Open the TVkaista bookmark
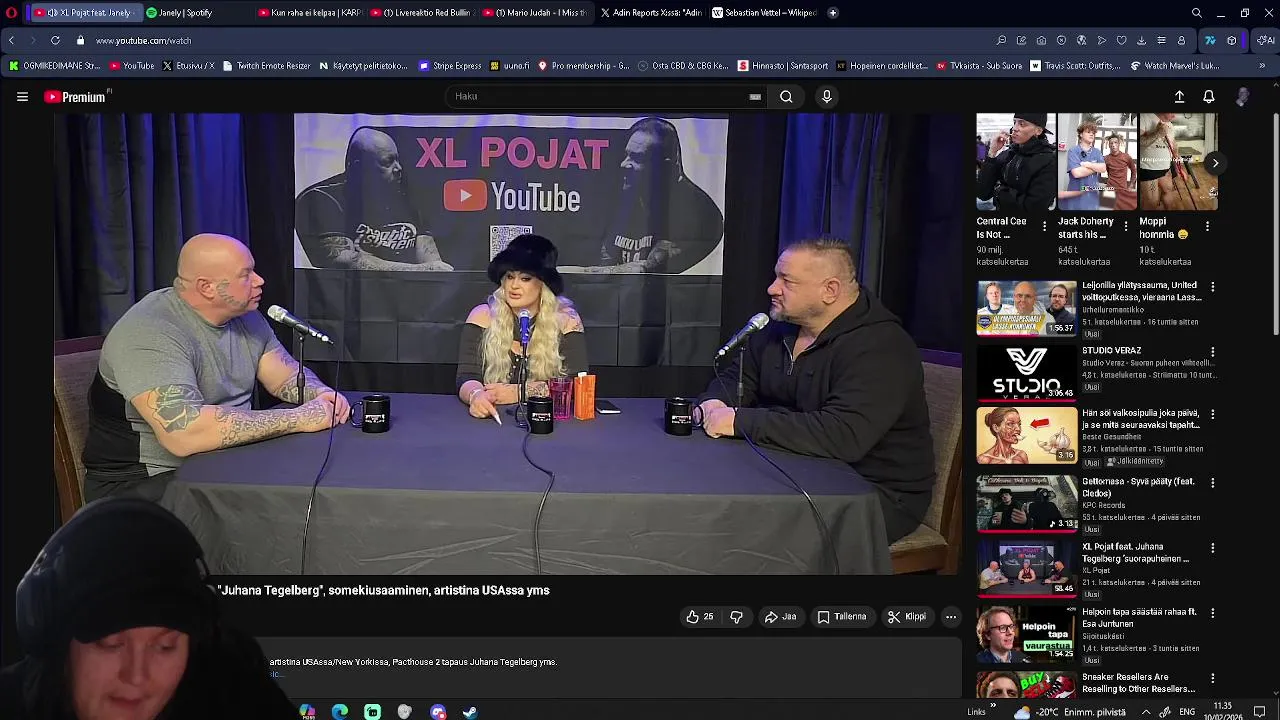 point(979,66)
